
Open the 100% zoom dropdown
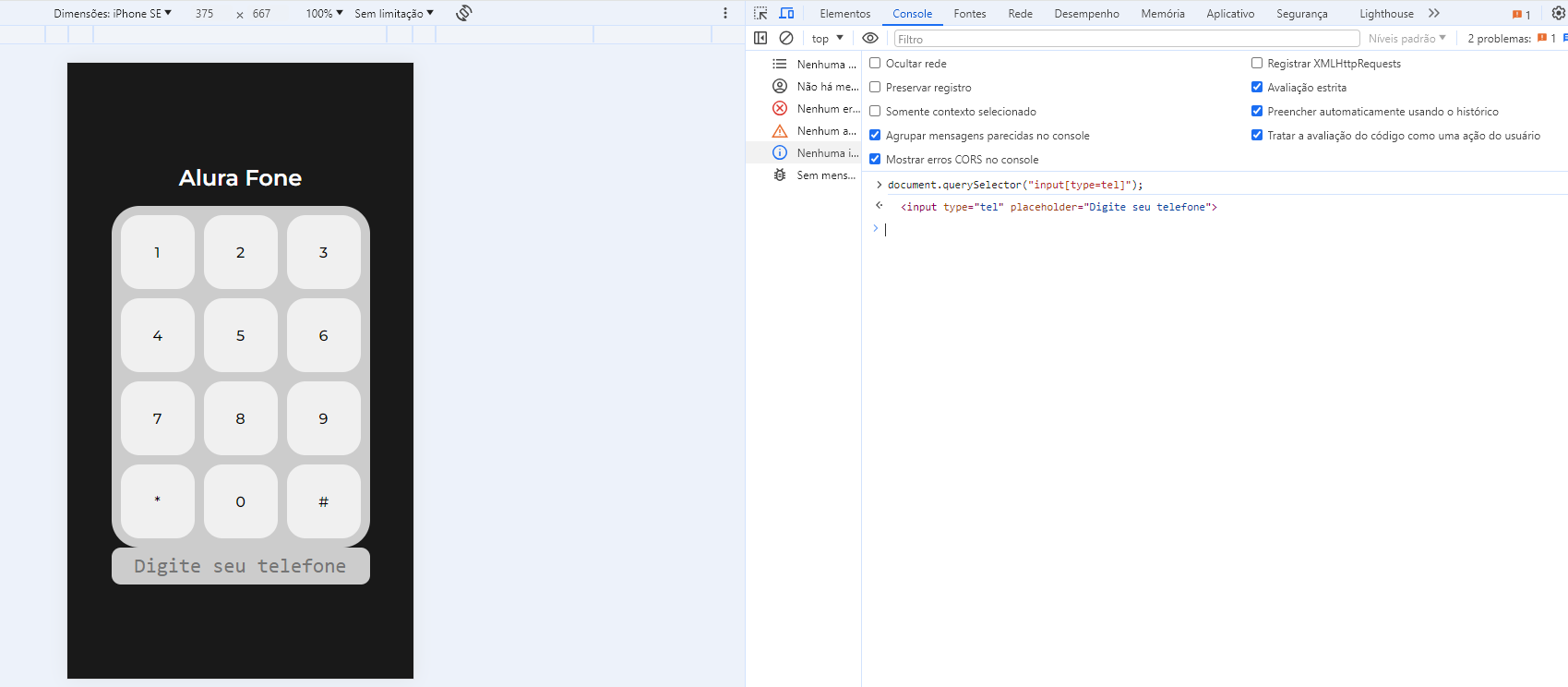point(325,13)
